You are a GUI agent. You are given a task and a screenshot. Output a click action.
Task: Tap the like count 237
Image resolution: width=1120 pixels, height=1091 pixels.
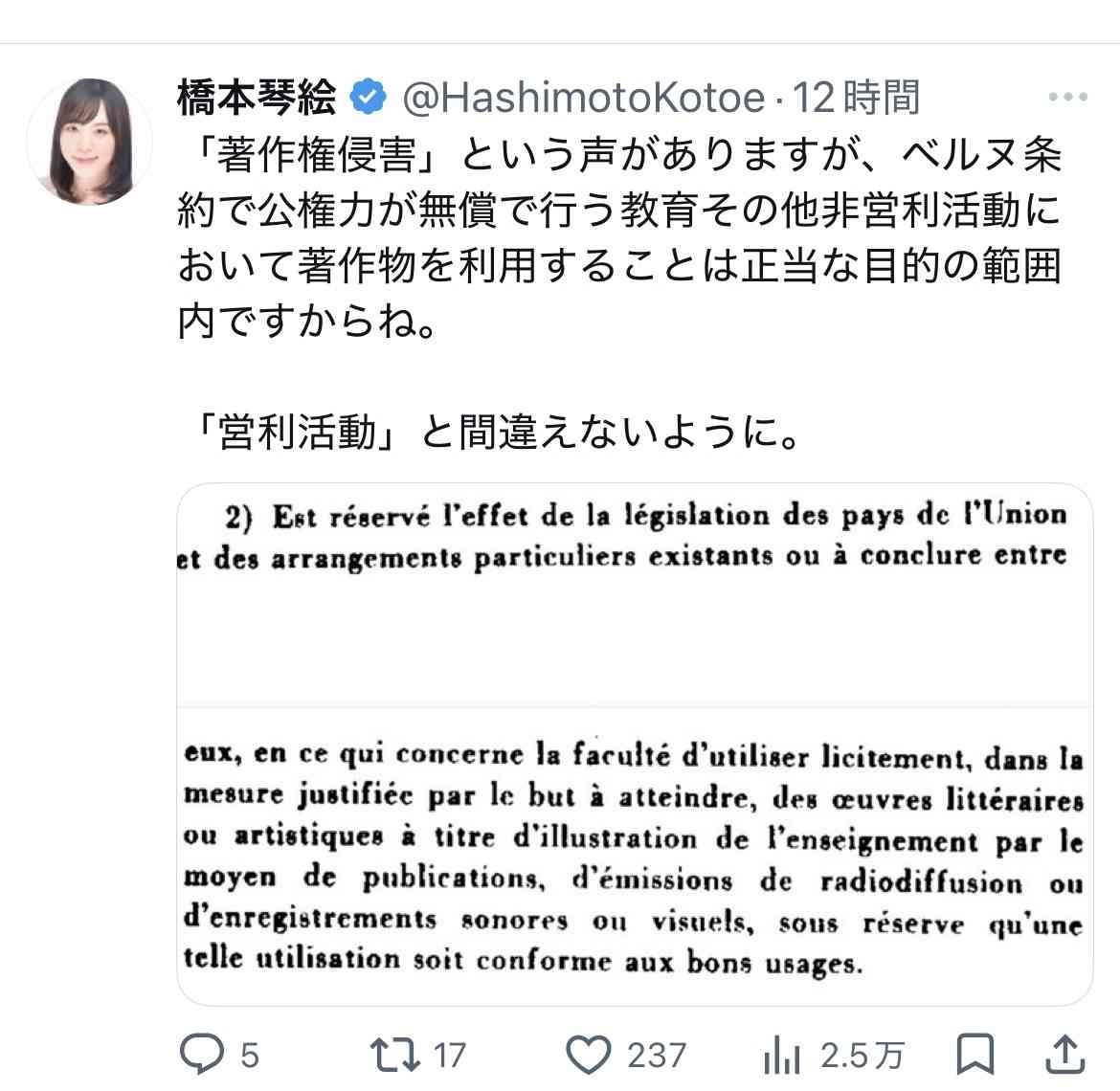pyautogui.click(x=657, y=1056)
